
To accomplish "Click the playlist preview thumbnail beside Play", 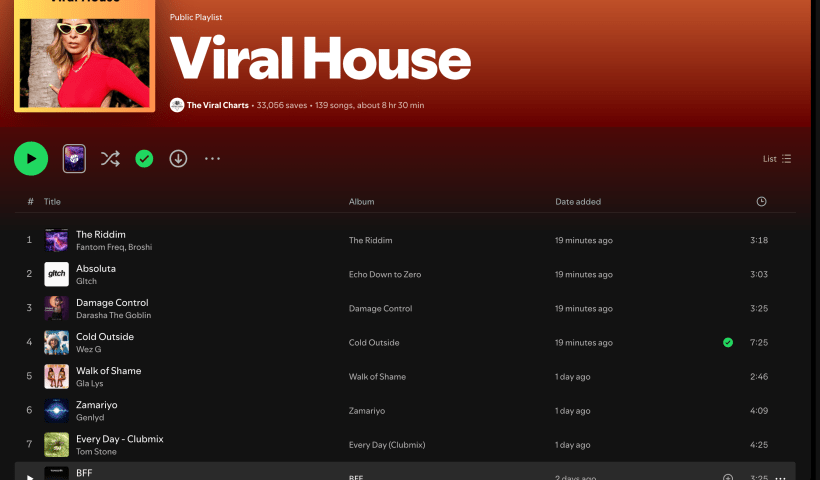I will (x=74, y=158).
